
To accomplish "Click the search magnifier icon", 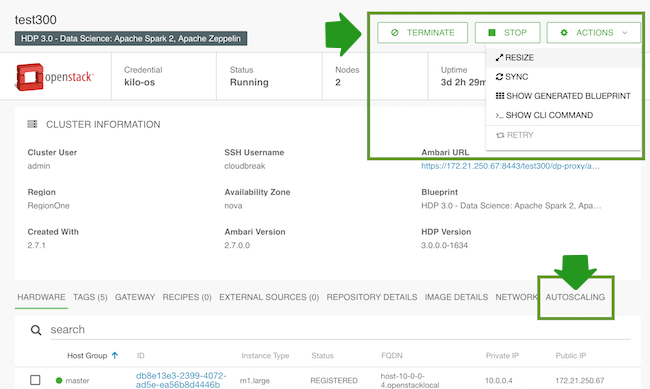I will tap(36, 330).
